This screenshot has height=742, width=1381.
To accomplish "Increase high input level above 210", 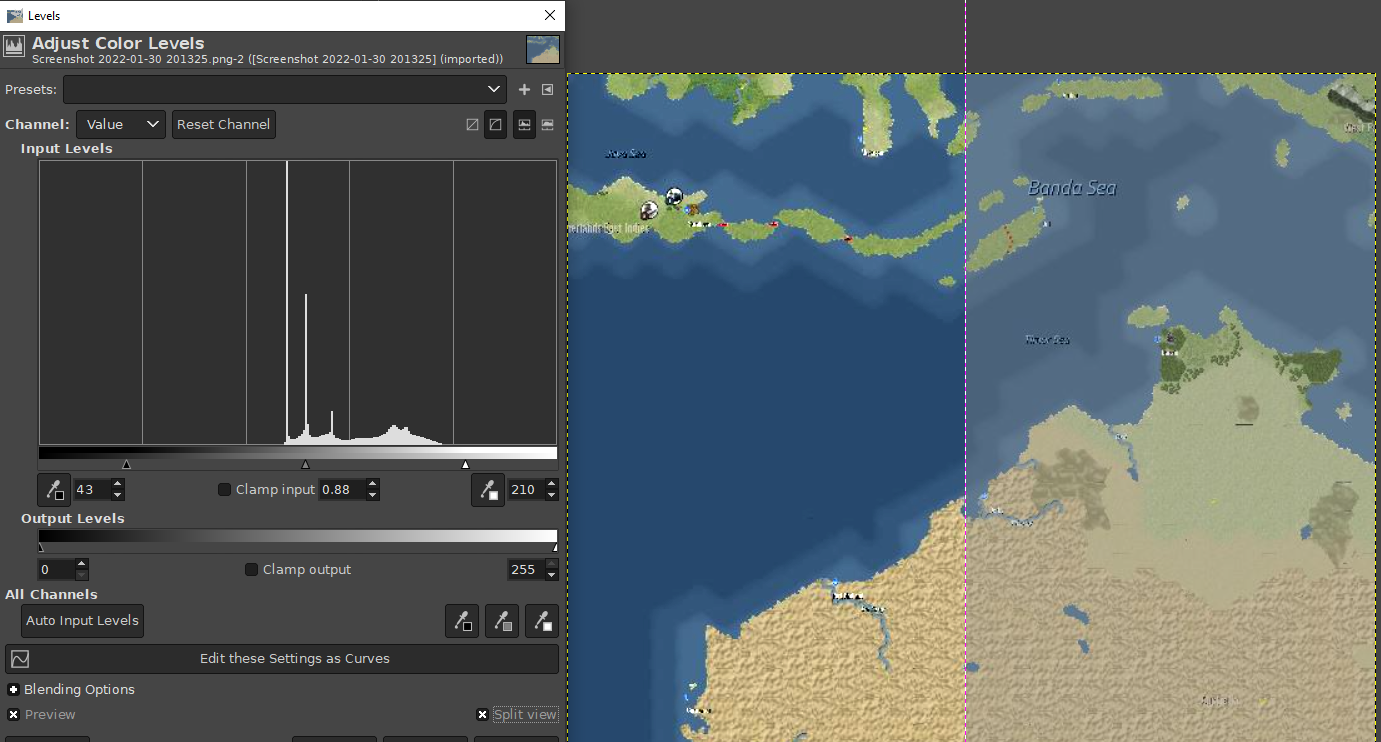I will [552, 485].
